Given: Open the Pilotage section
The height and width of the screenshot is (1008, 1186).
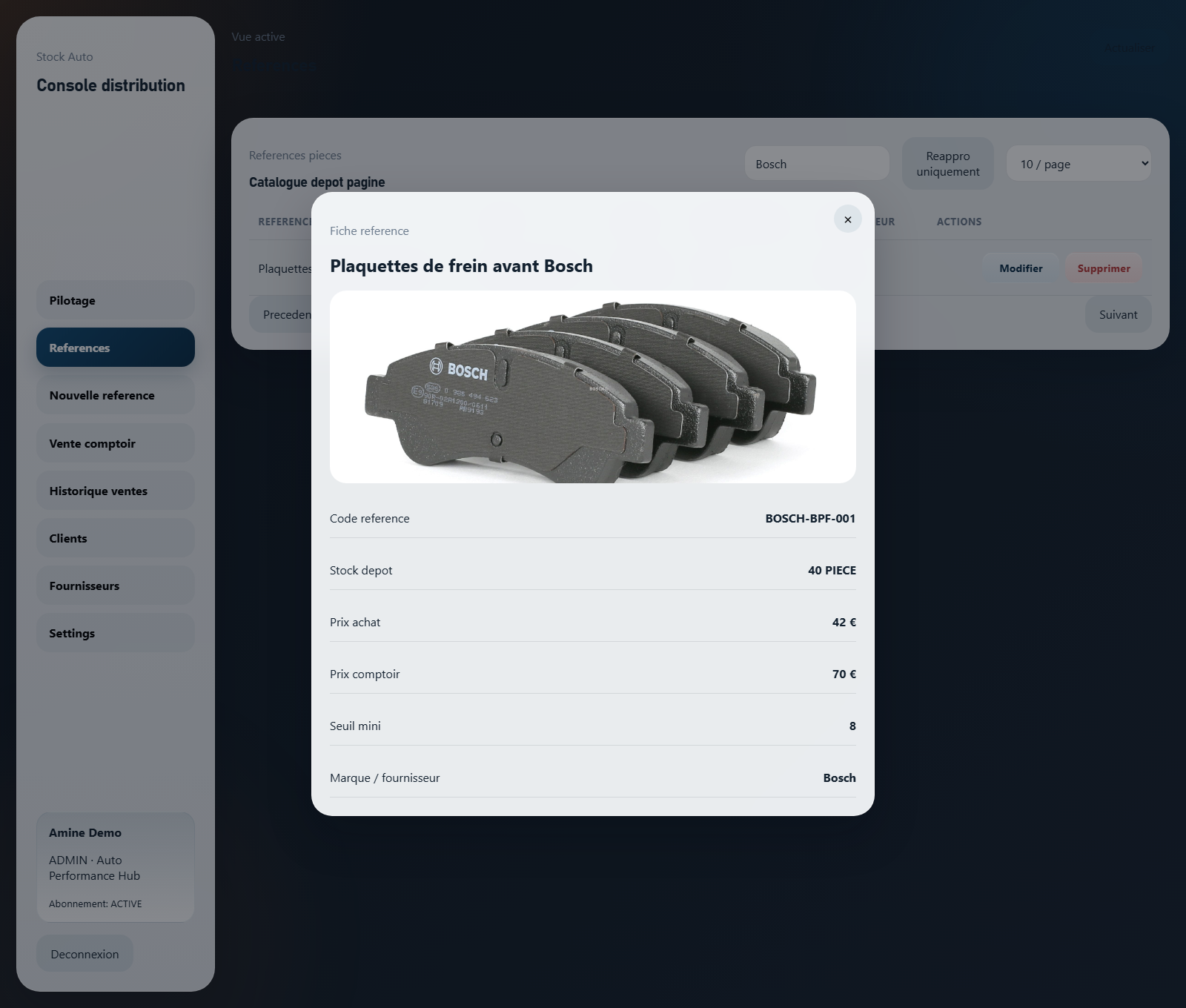Looking at the screenshot, I should click(115, 300).
